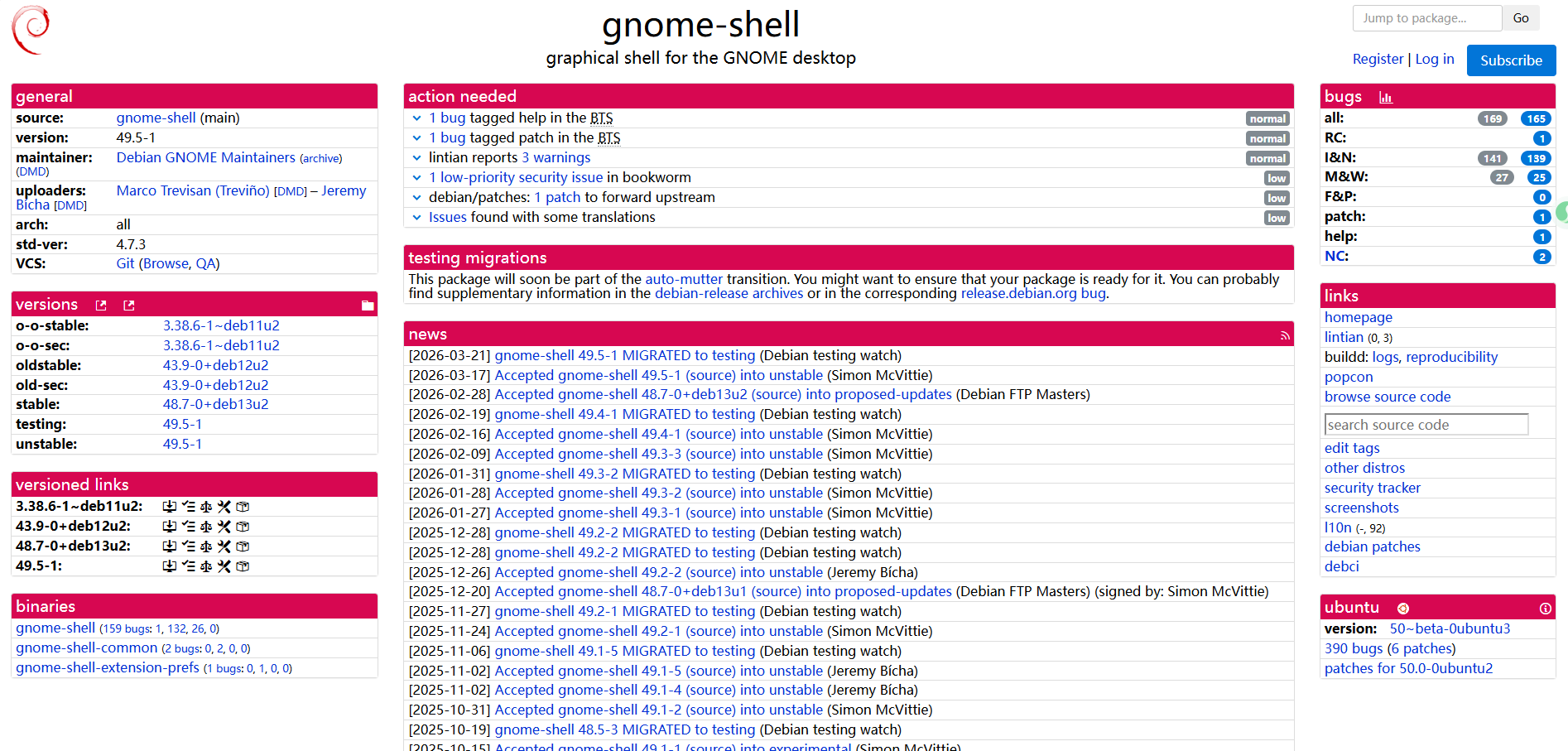Open the bug history graph icon

(x=1385, y=98)
